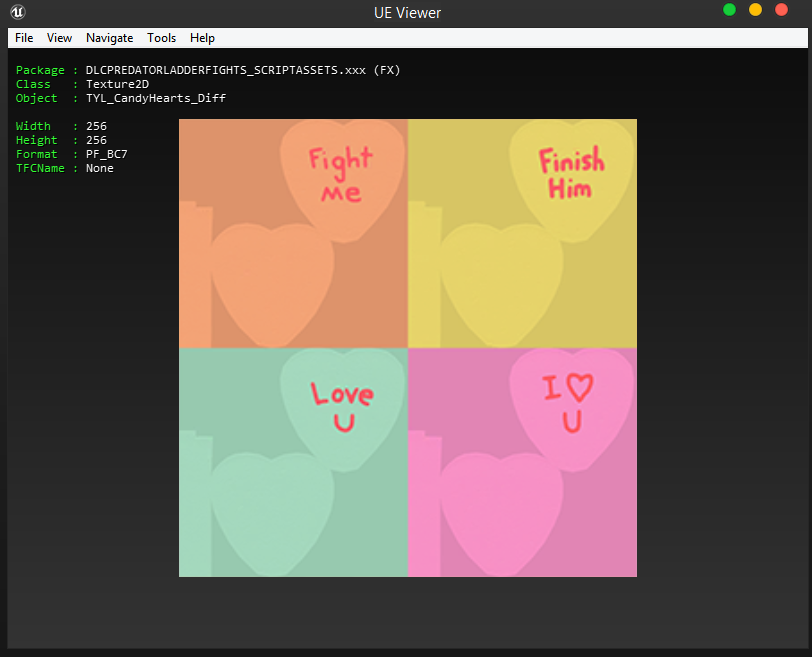The width and height of the screenshot is (812, 657).
Task: Click the yellow window control button
Action: tap(755, 10)
